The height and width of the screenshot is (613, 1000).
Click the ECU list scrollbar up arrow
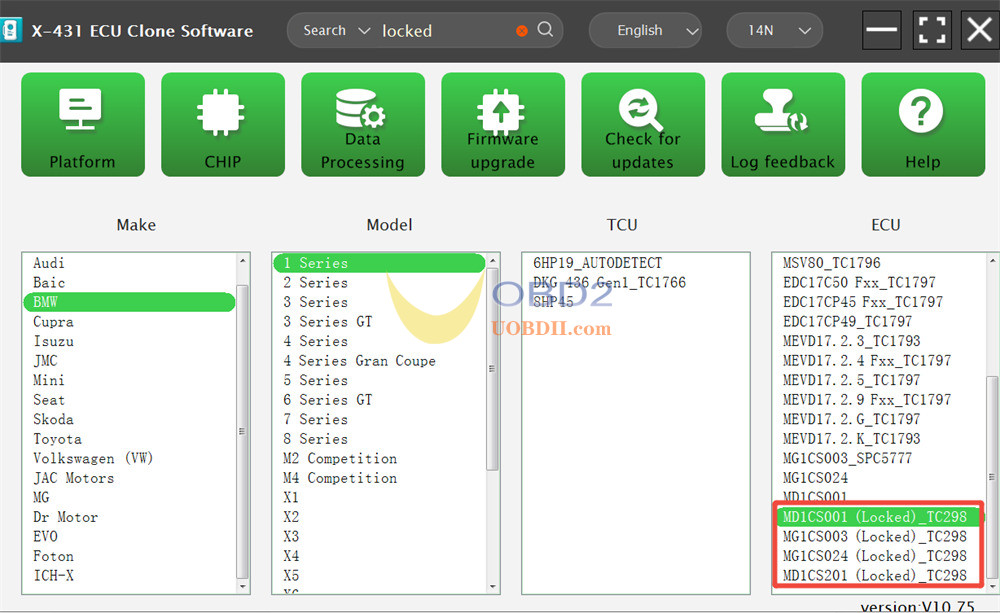coord(992,261)
